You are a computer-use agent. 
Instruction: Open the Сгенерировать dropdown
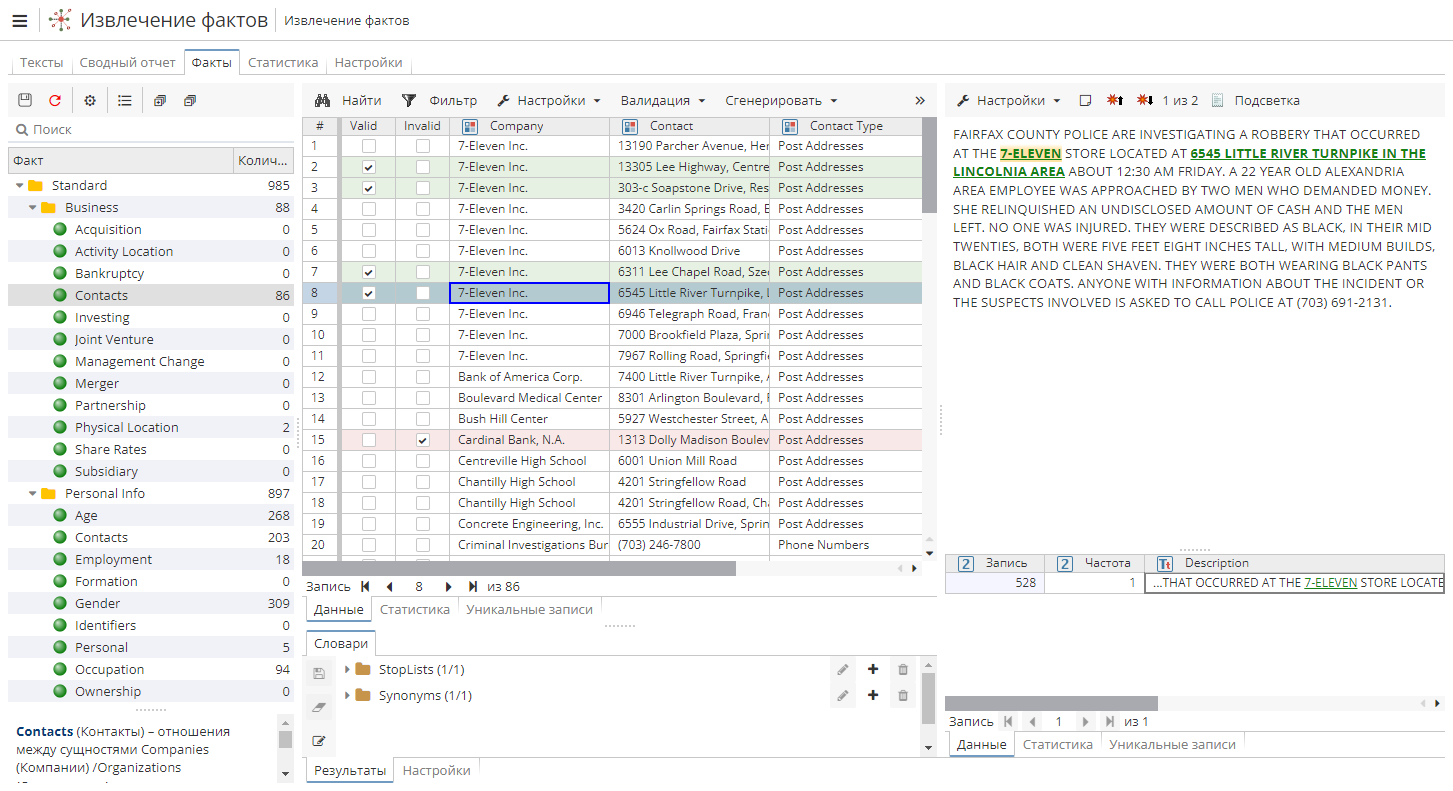781,100
